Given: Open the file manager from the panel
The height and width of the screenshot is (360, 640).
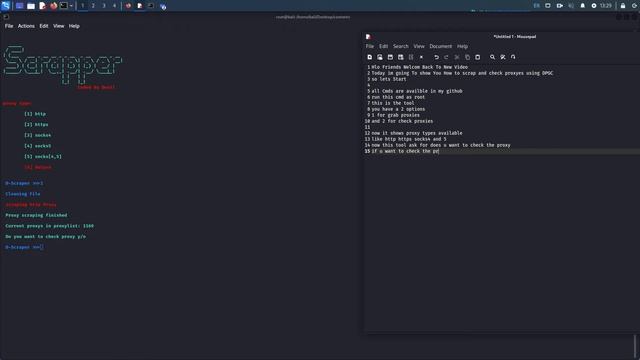Looking at the screenshot, I should [31, 6].
